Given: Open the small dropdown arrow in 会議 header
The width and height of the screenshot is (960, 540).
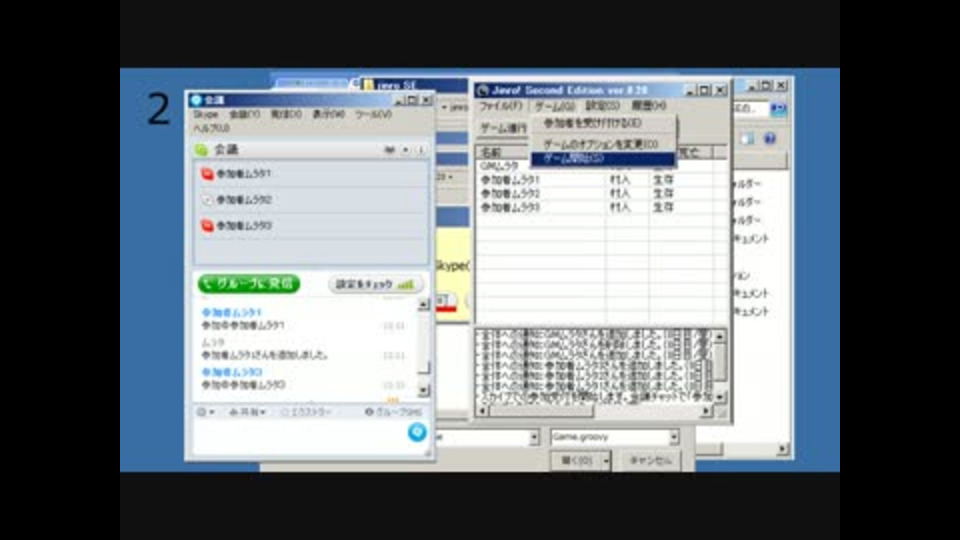Looking at the screenshot, I should 405,150.
